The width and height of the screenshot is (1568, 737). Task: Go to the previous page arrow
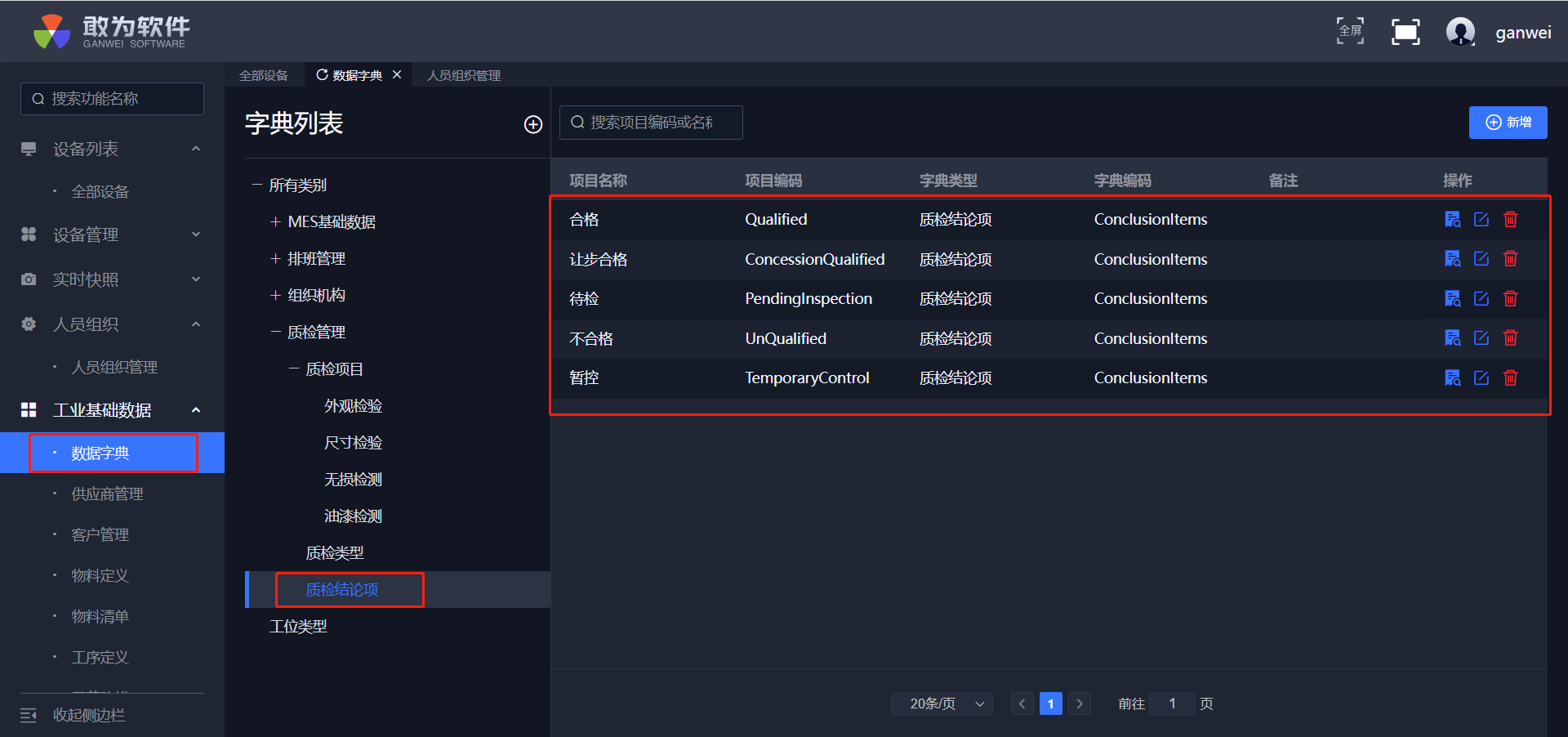coord(1022,703)
